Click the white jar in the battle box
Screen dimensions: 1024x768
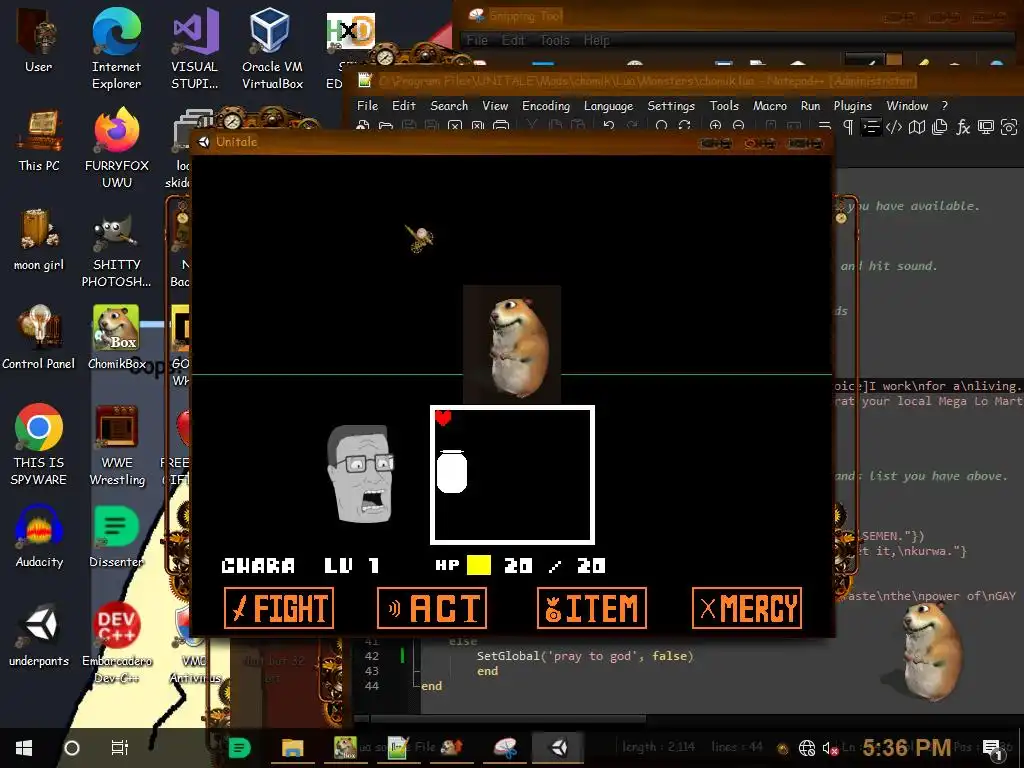coord(451,471)
